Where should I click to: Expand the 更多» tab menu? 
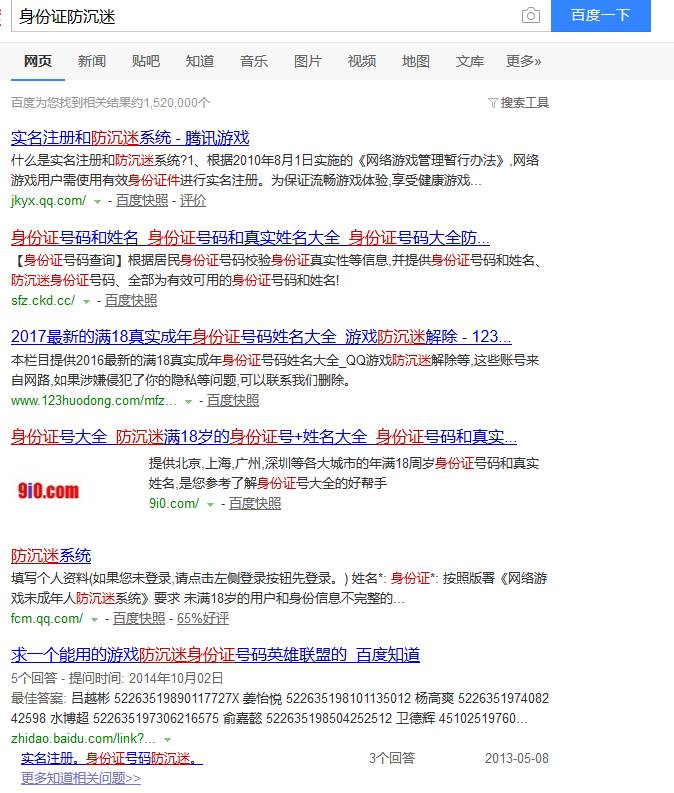pos(523,61)
